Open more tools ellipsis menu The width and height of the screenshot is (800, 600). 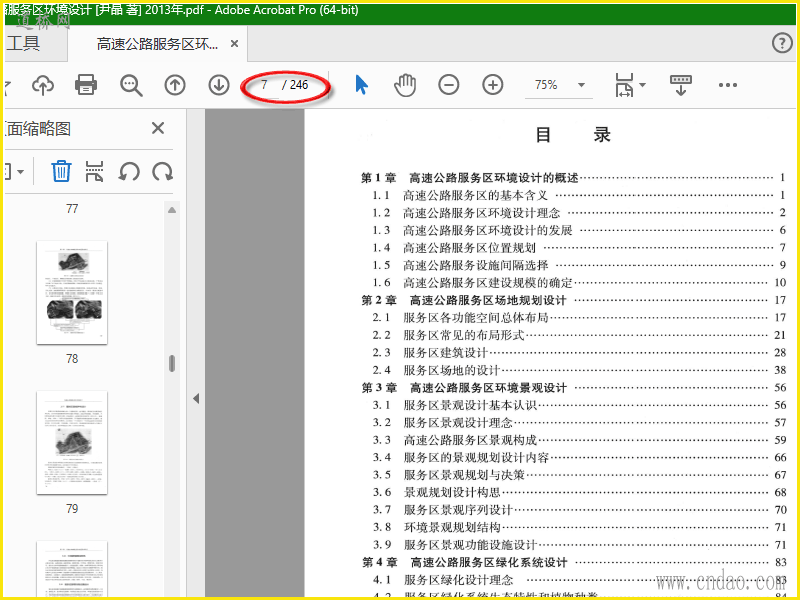(728, 85)
